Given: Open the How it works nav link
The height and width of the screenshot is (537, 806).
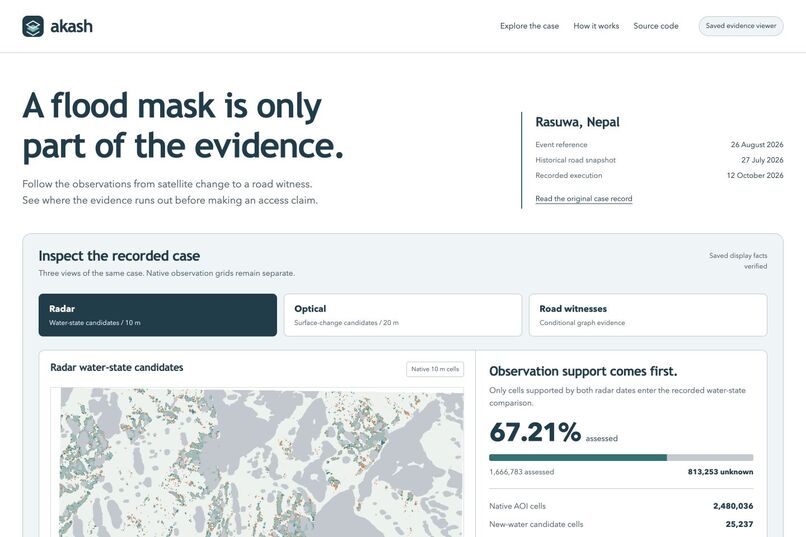Looking at the screenshot, I should pos(596,26).
